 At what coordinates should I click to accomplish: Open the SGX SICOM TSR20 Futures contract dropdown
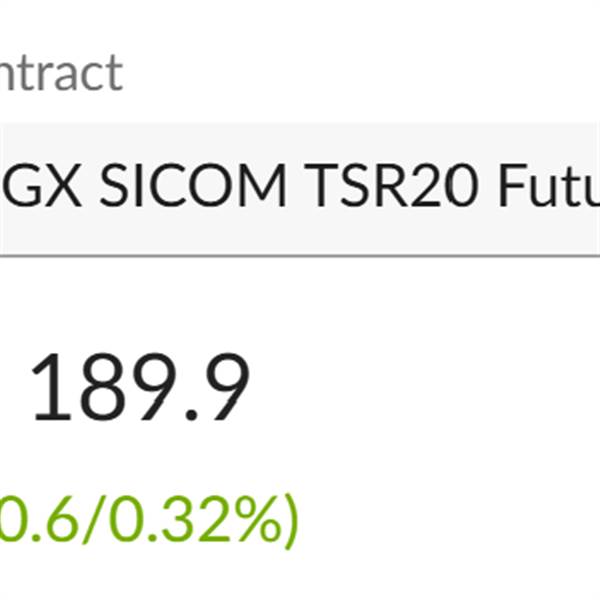coord(300,189)
